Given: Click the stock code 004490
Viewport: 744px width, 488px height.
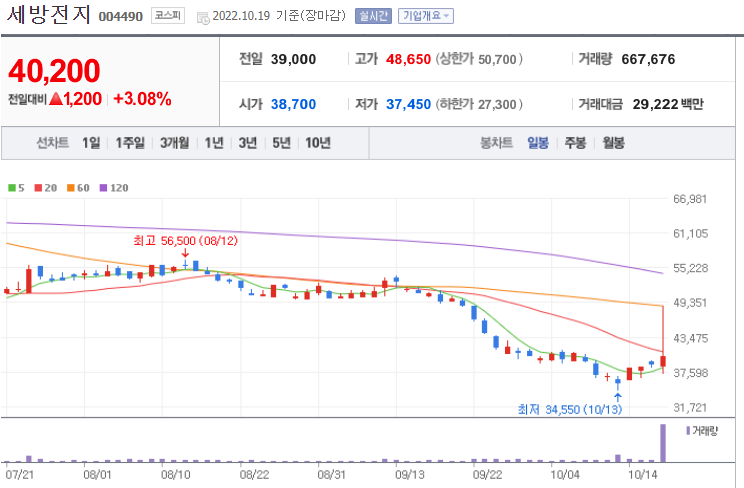Looking at the screenshot, I should [121, 17].
